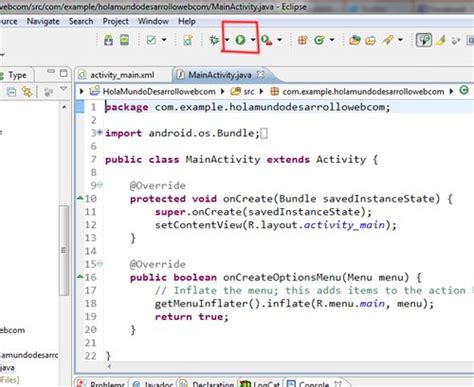This screenshot has height=387, width=474.
Task: Open the Search menu
Action: 81,21
